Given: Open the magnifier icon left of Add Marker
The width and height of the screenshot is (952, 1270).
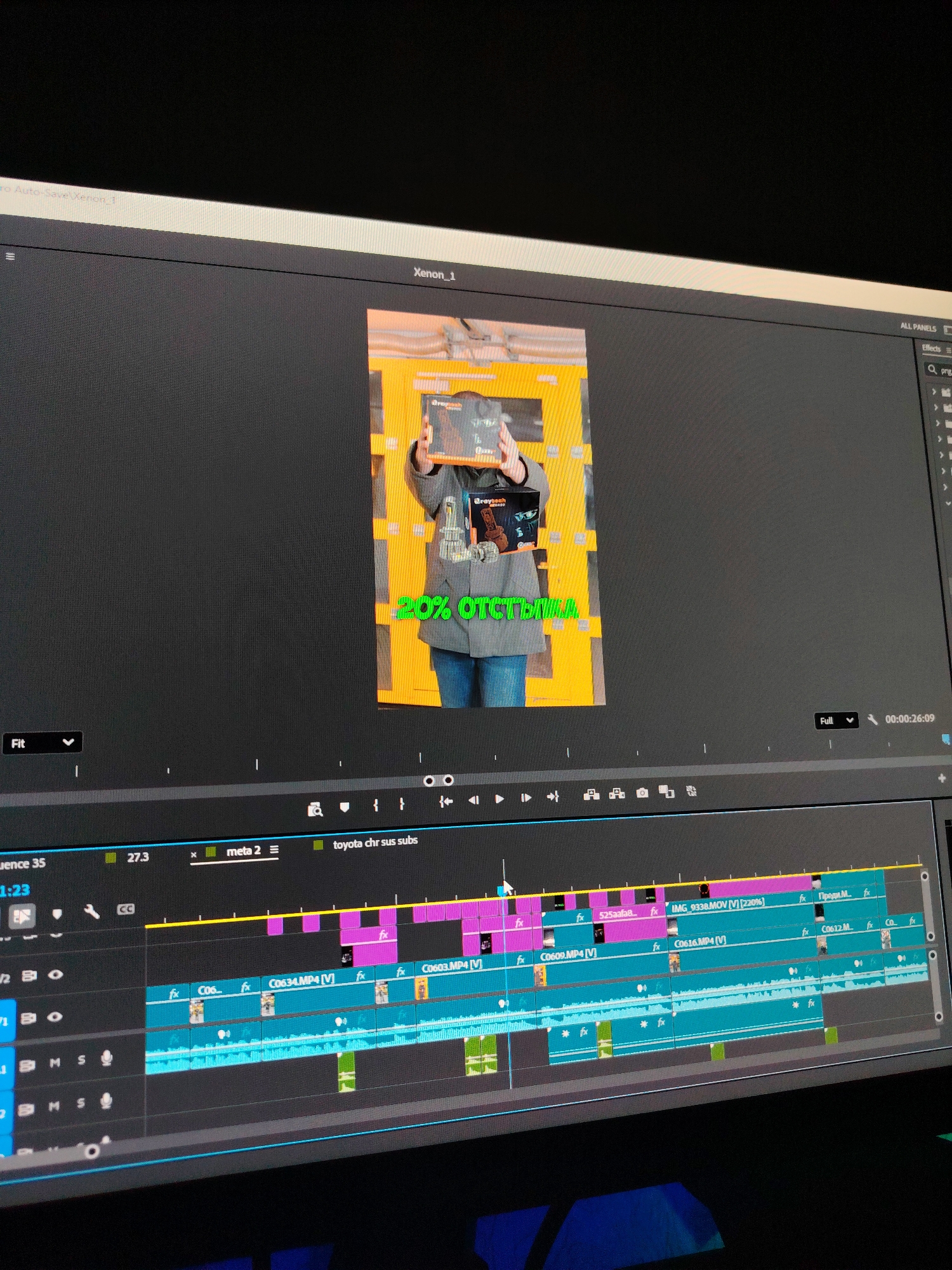Looking at the screenshot, I should coord(315,809).
